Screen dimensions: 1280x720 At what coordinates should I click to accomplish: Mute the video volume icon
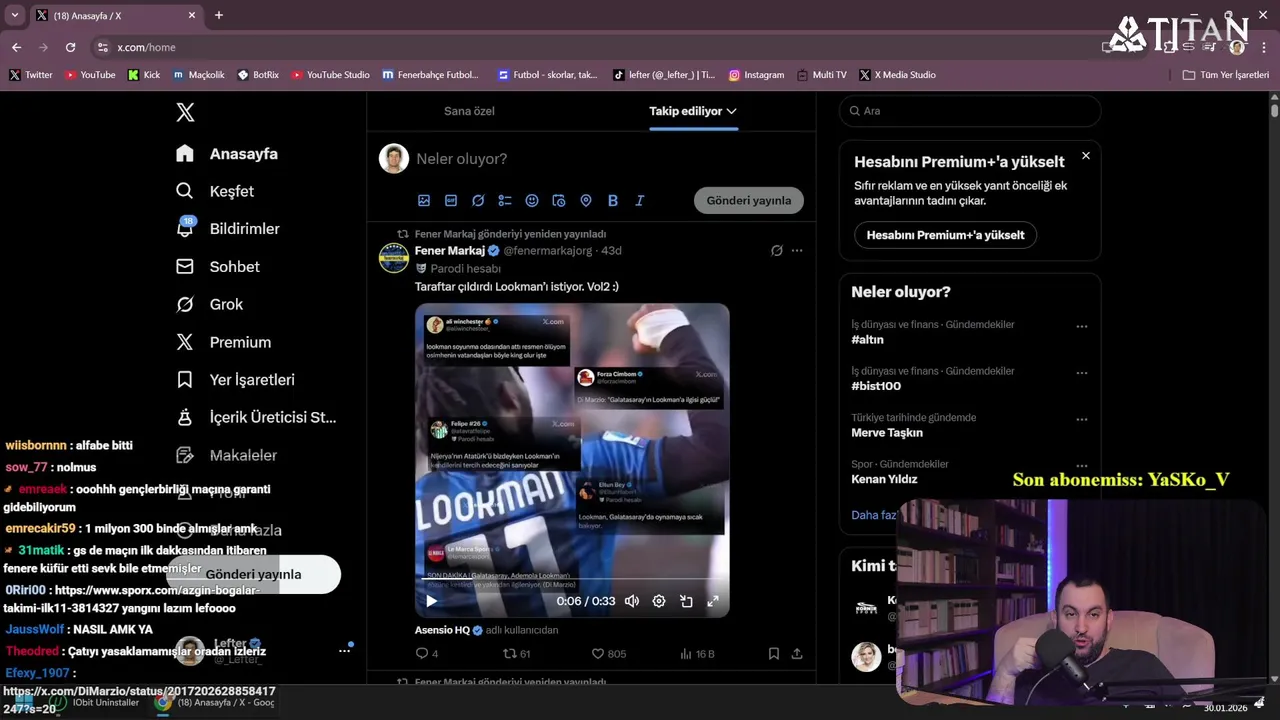click(632, 601)
